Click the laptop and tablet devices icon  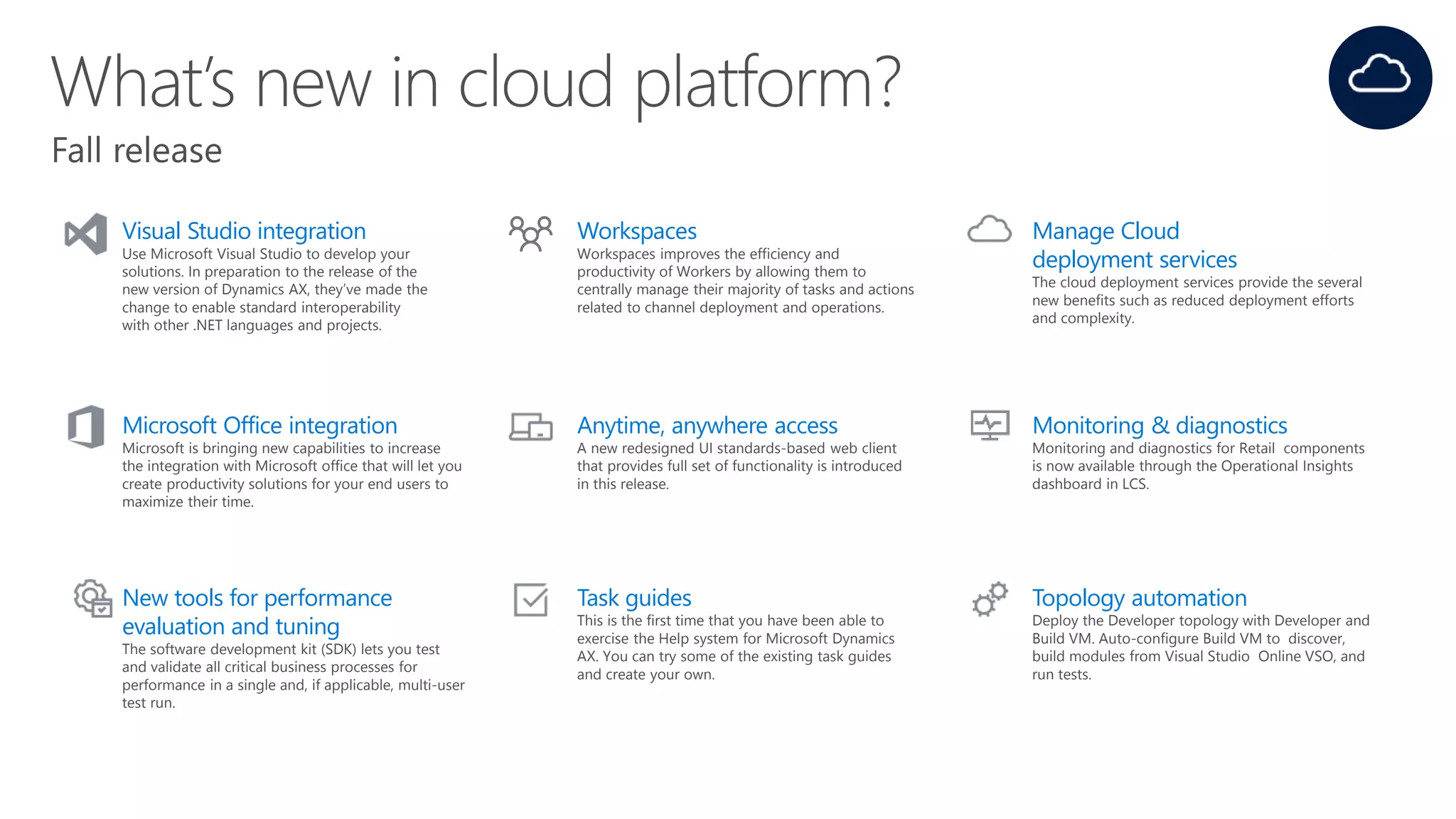click(530, 427)
